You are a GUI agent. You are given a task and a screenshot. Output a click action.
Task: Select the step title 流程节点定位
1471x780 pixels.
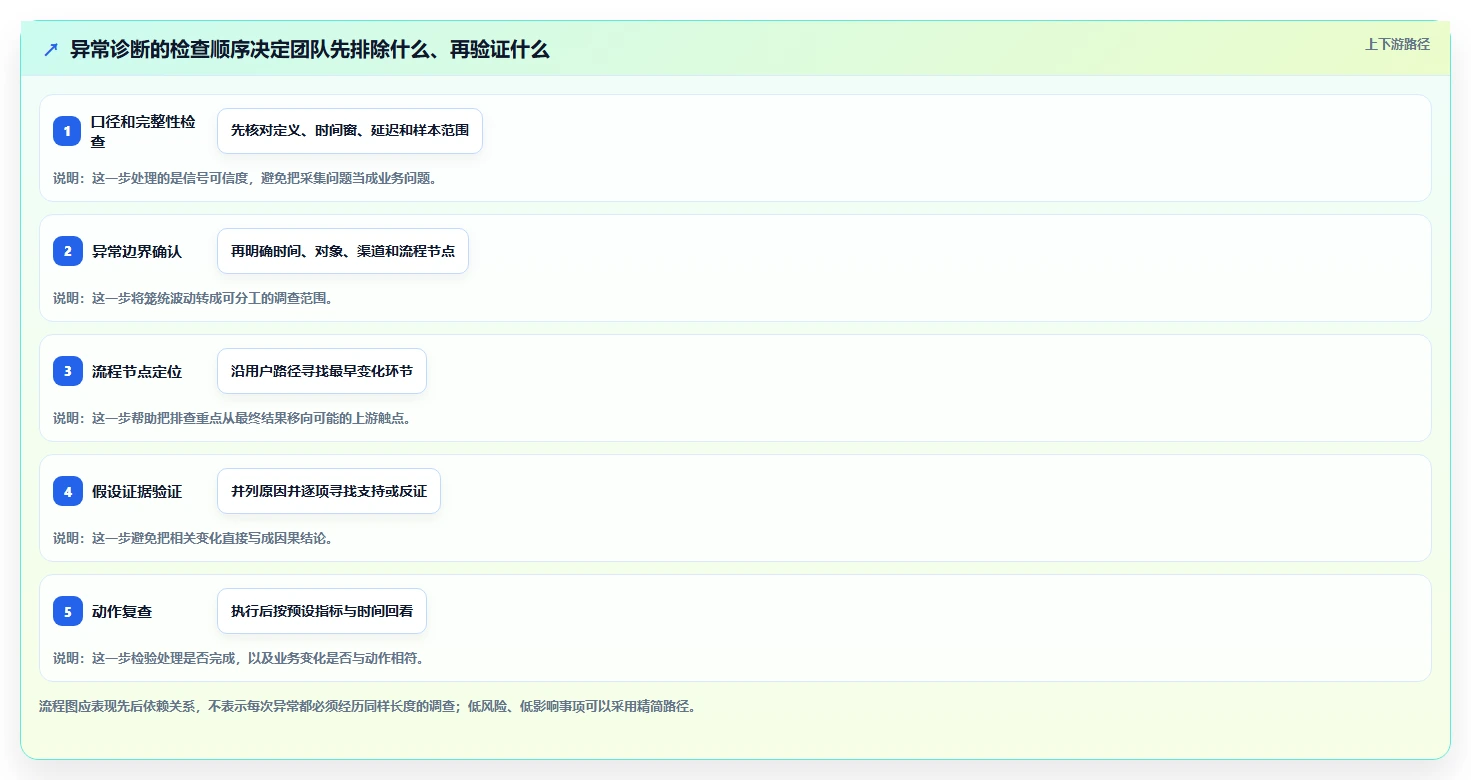[x=137, y=371]
